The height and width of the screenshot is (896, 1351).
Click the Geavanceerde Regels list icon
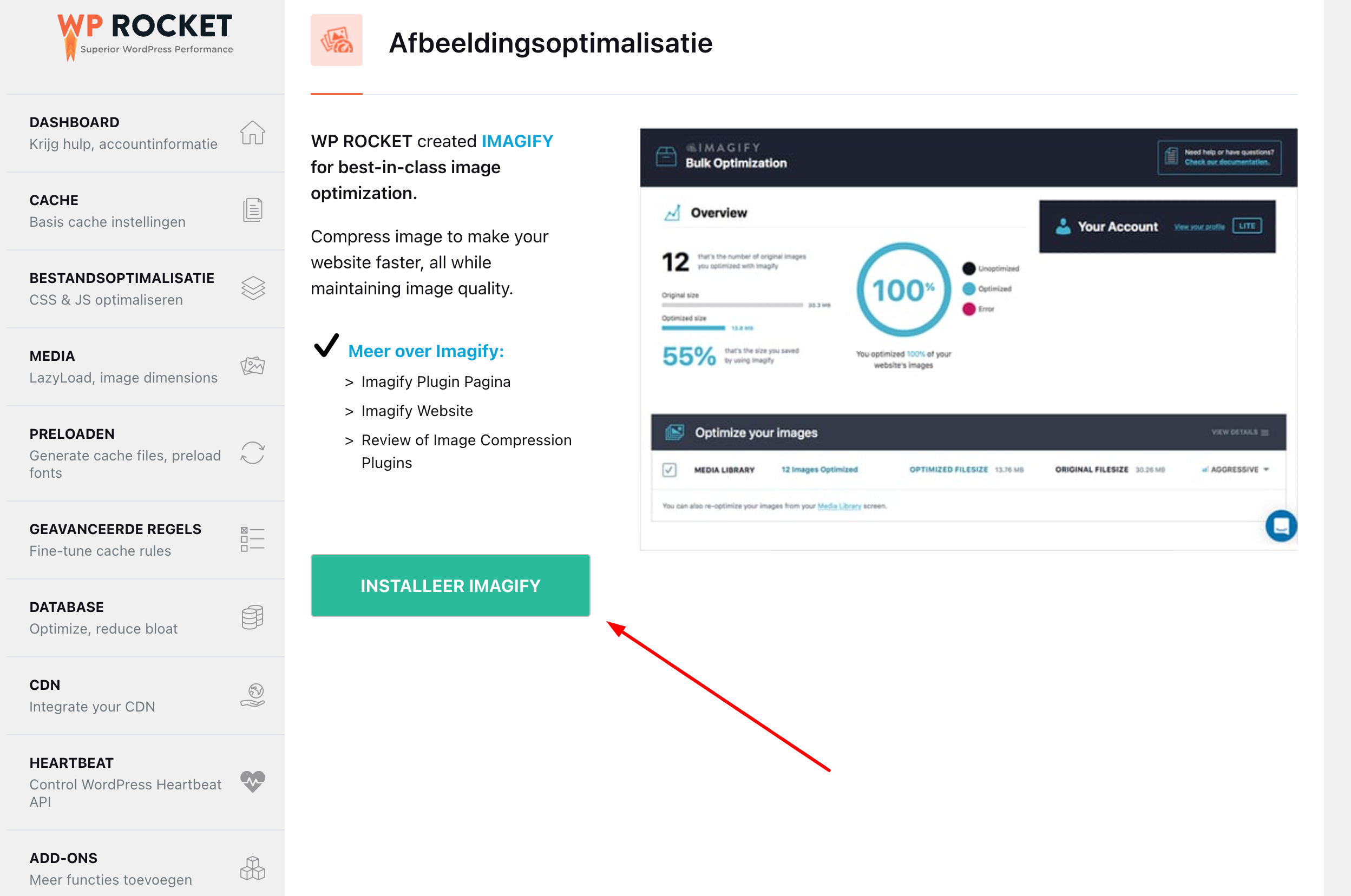pyautogui.click(x=252, y=539)
